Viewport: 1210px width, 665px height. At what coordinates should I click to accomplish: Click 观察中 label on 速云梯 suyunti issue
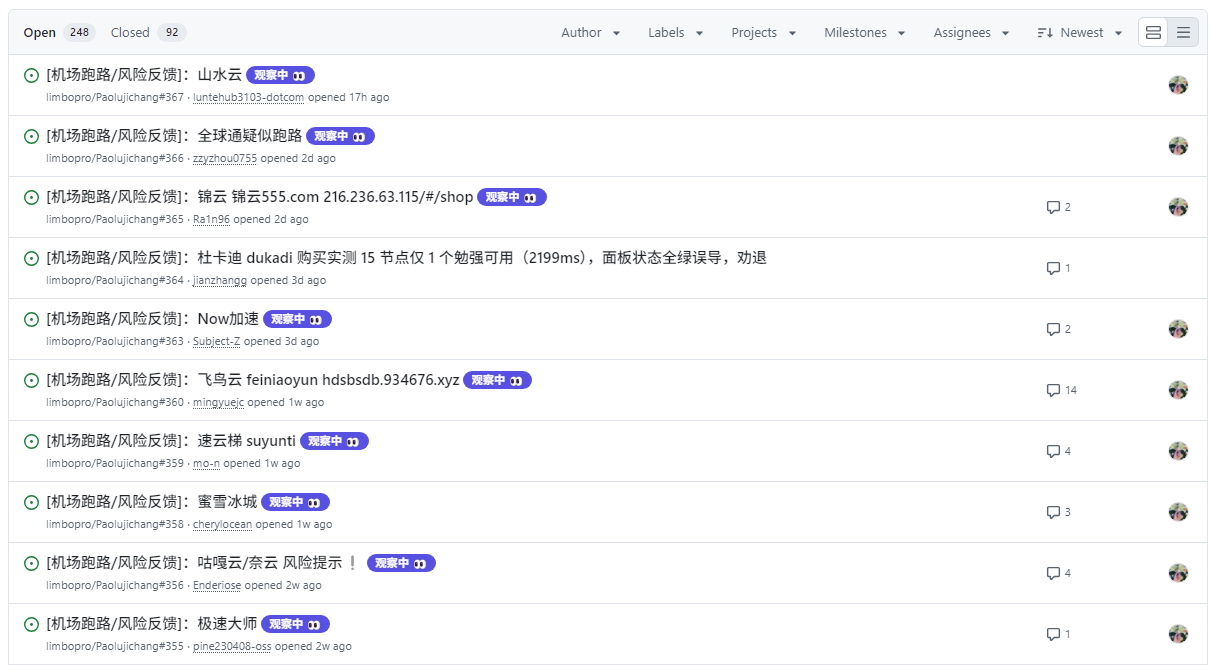coord(334,441)
